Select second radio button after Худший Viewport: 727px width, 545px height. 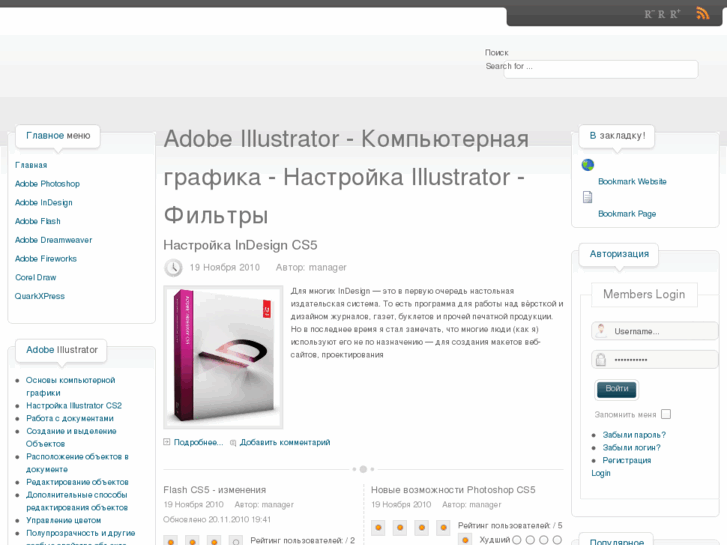(530, 540)
